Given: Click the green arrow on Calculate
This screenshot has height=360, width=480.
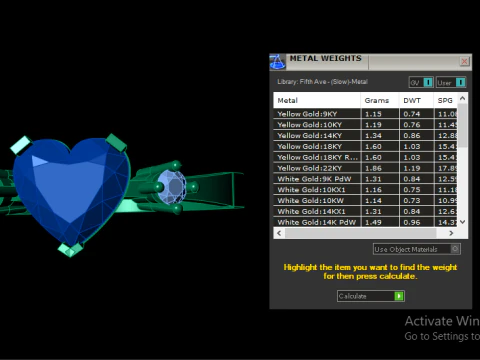Looking at the screenshot, I should tap(399, 296).
